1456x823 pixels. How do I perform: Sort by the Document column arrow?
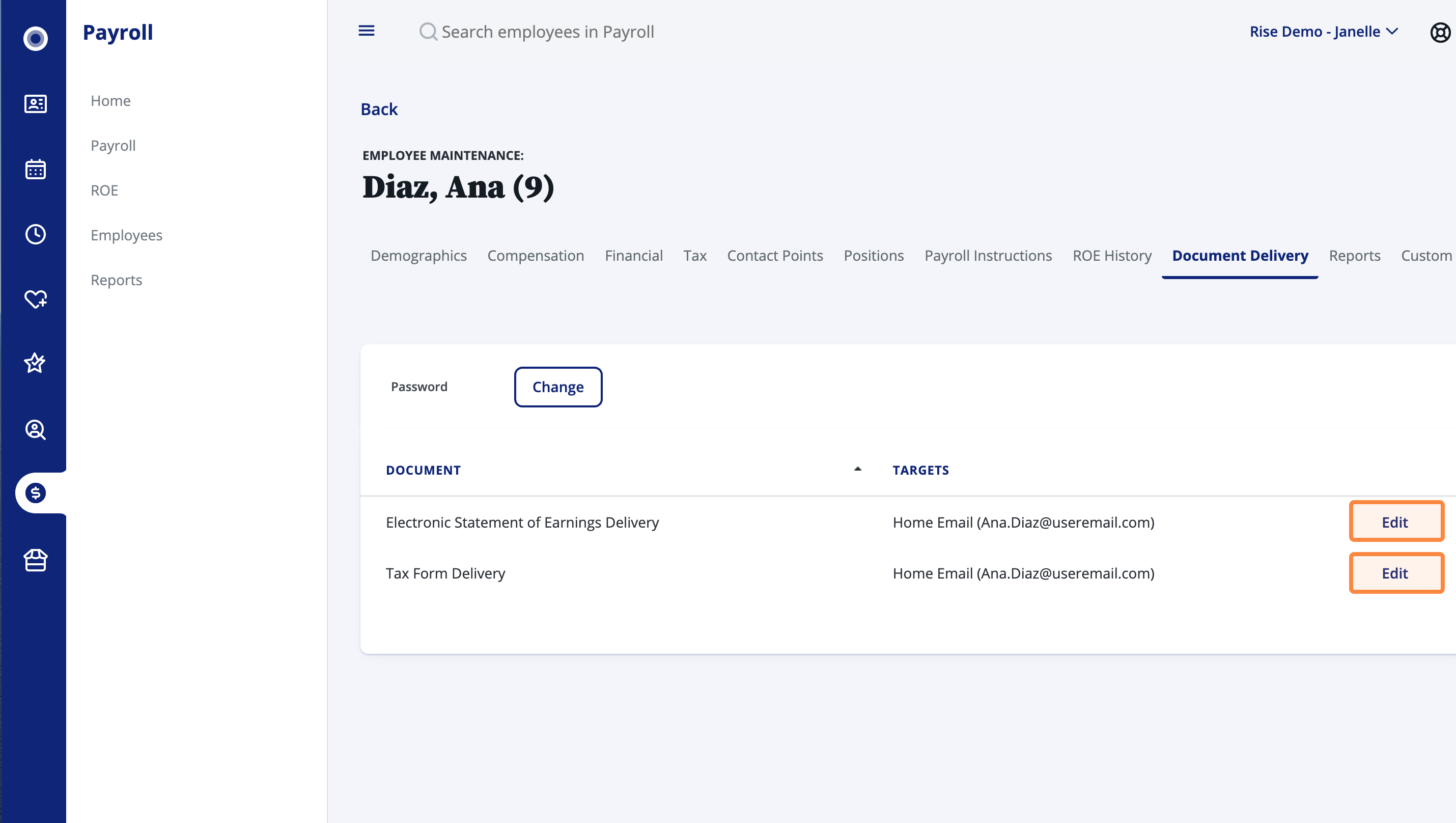click(x=857, y=469)
